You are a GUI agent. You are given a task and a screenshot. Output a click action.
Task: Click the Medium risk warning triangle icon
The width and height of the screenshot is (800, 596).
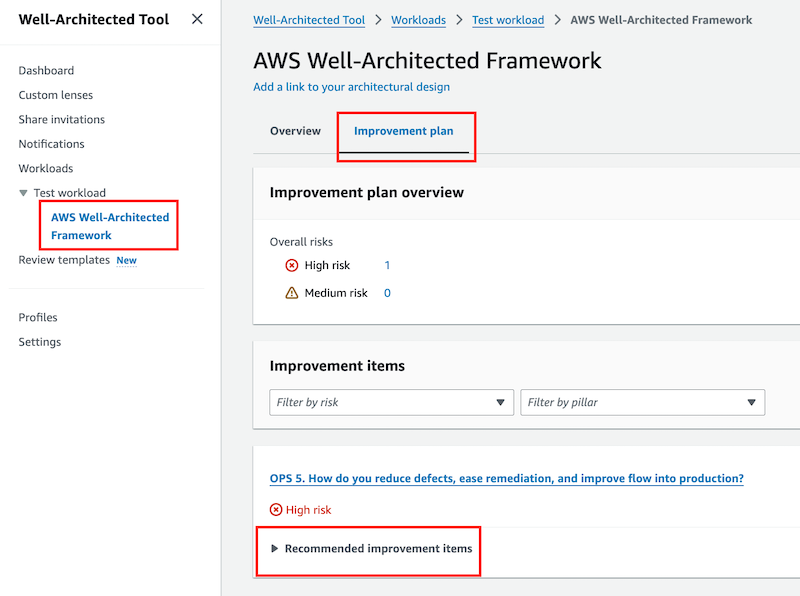[291, 293]
